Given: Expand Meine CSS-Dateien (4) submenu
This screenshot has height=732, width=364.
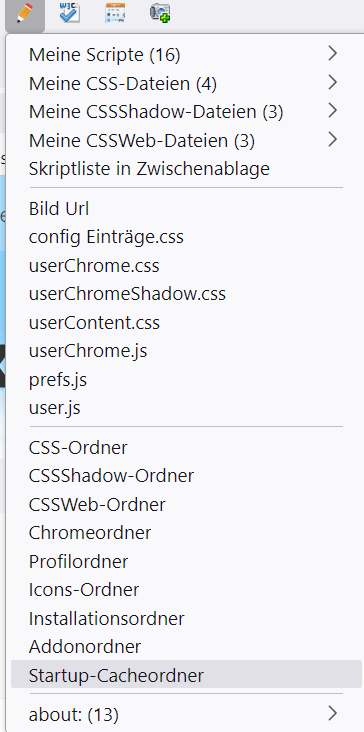Looking at the screenshot, I should coord(186,84).
